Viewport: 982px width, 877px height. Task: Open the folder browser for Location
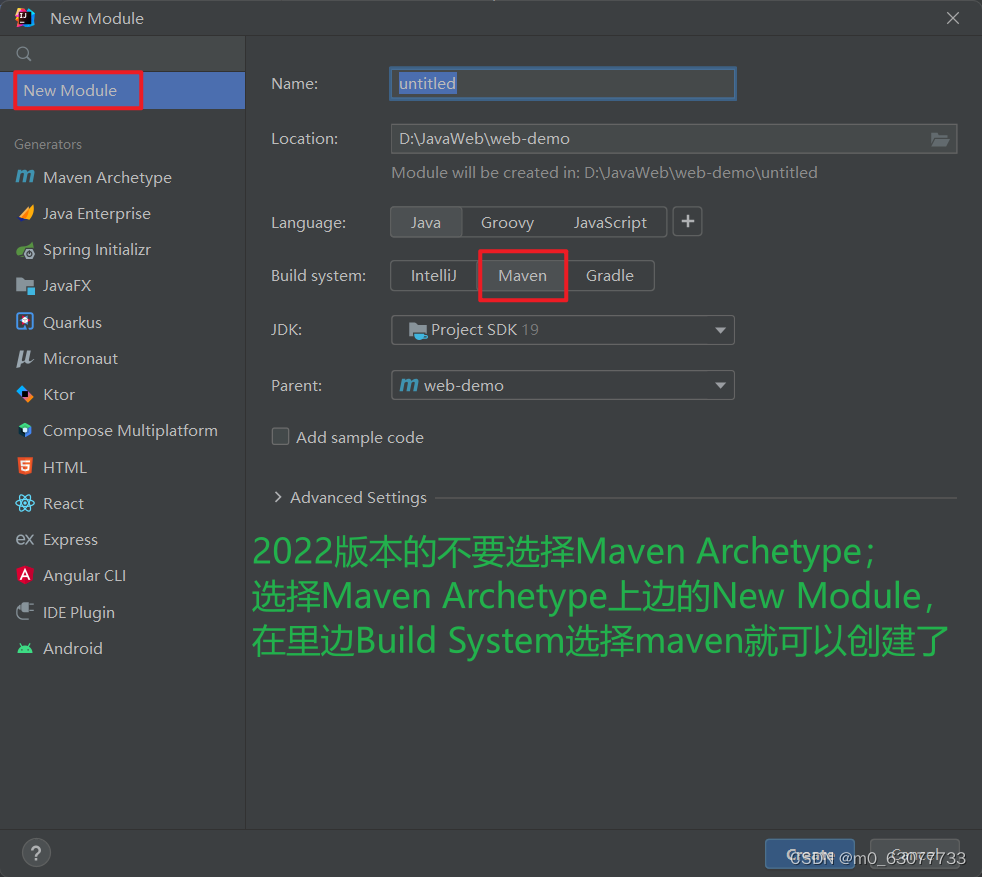[940, 139]
